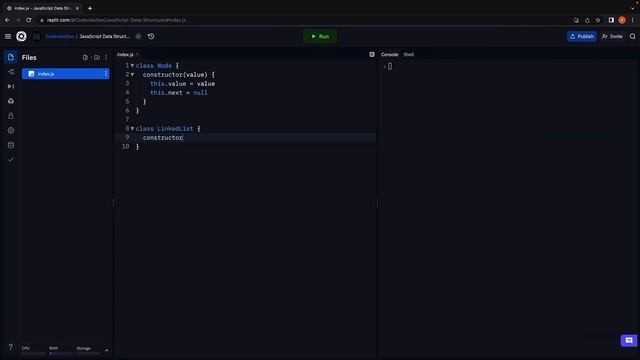Click the RAM usage bar
640x360 pixels.
tap(61, 353)
